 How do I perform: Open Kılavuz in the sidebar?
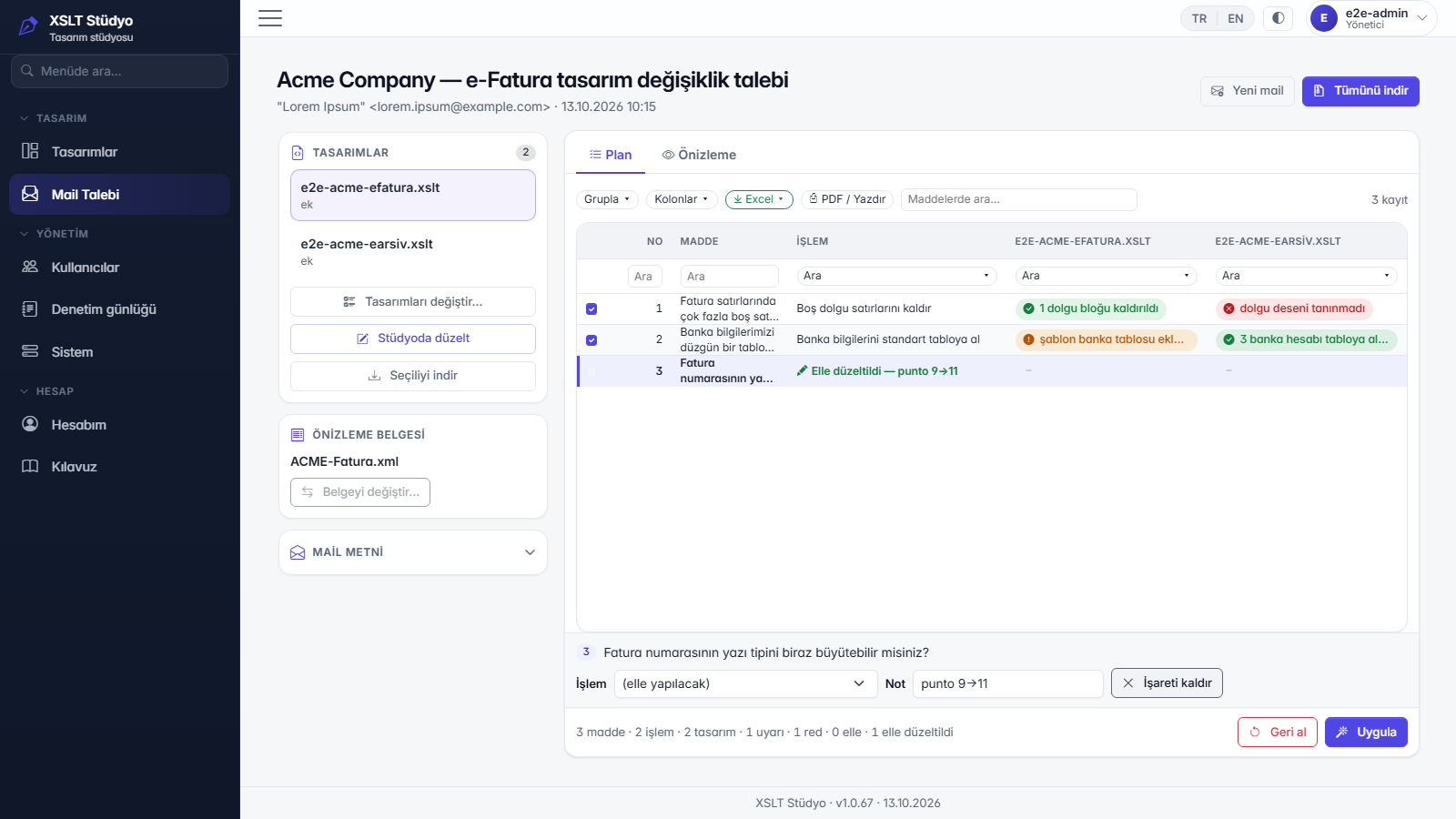[119, 467]
